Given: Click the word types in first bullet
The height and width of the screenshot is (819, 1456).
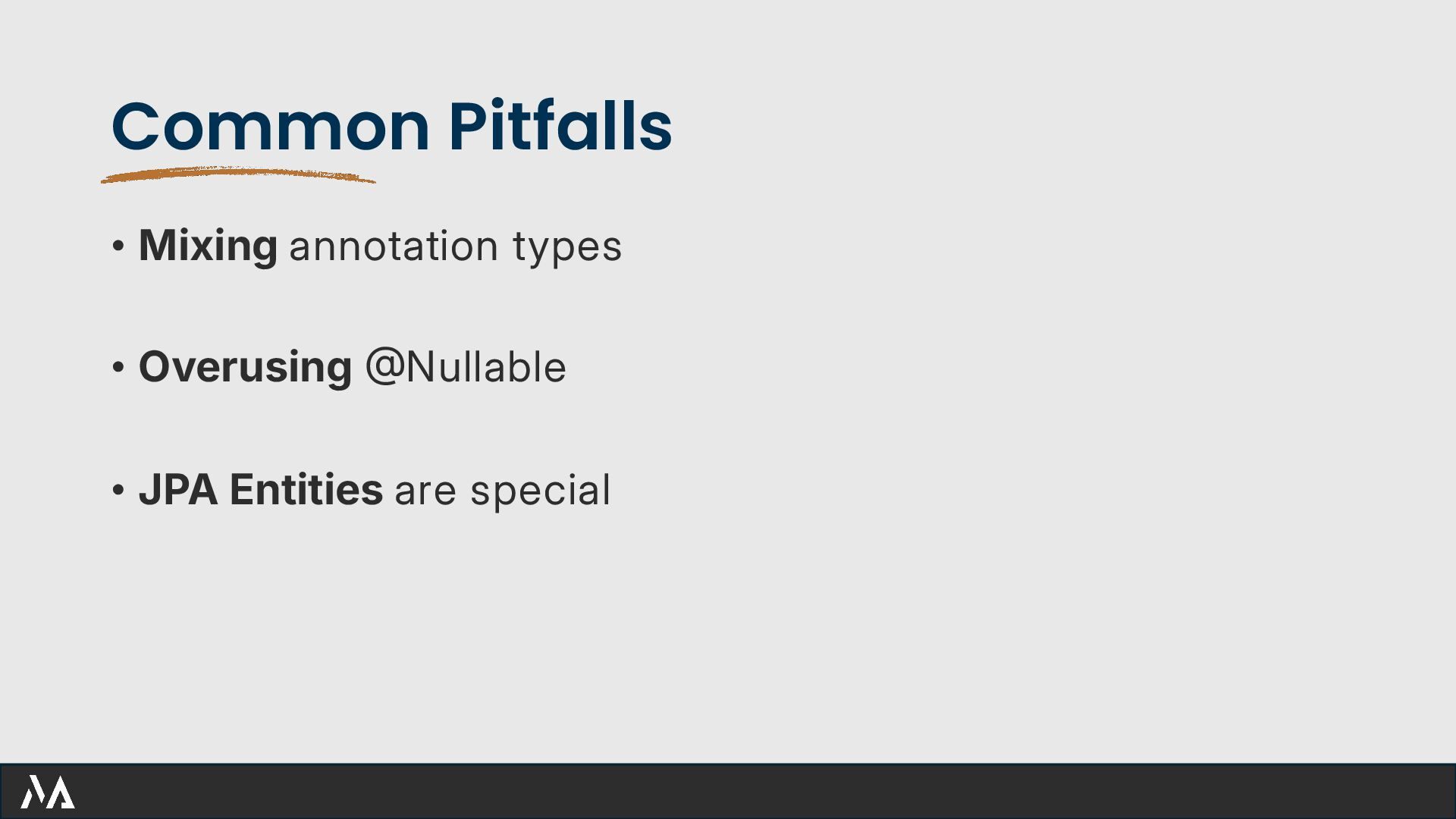Looking at the screenshot, I should (x=567, y=249).
